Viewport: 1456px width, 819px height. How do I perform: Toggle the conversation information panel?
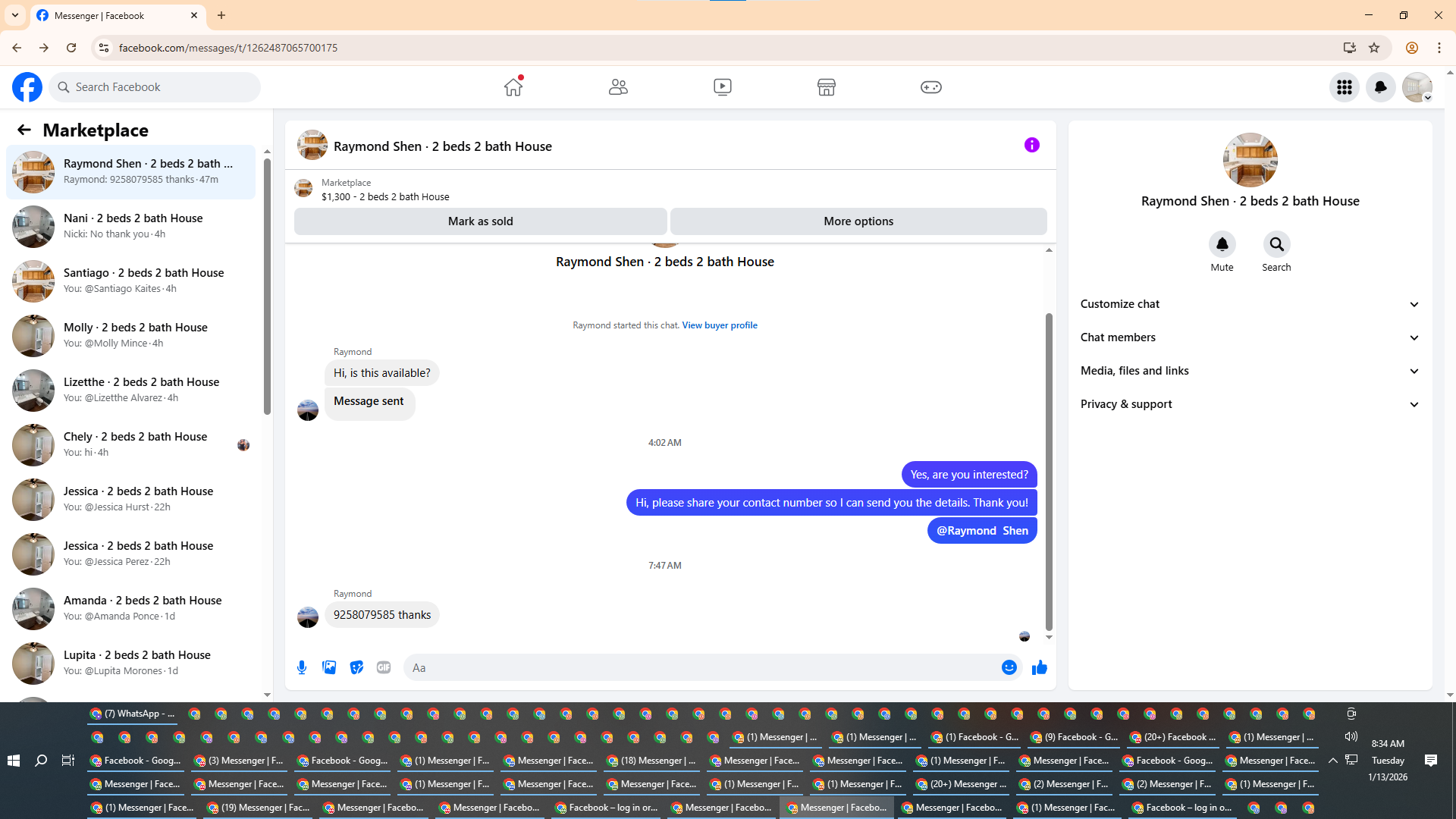point(1031,145)
